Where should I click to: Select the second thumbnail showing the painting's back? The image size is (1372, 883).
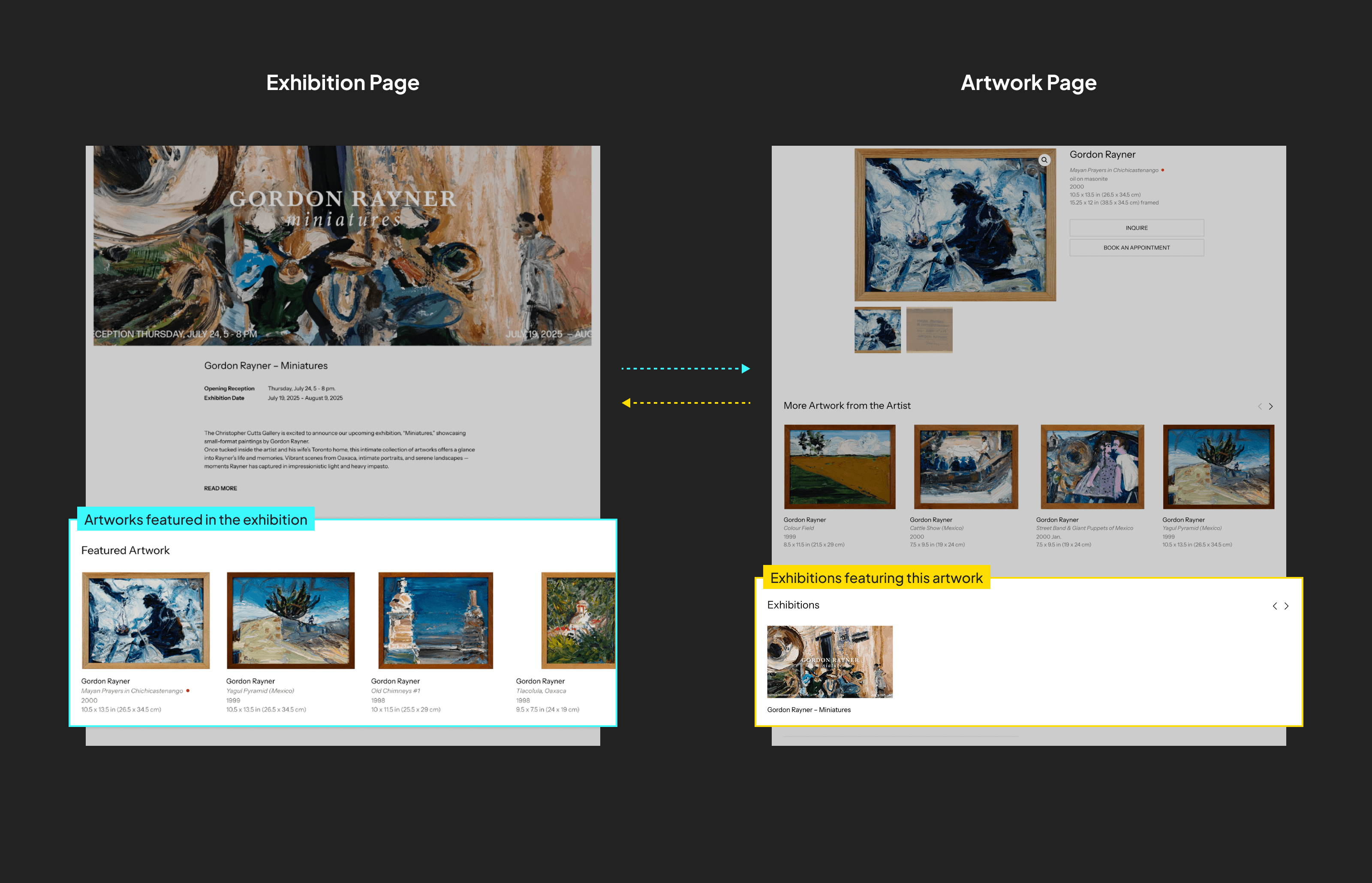coord(929,330)
